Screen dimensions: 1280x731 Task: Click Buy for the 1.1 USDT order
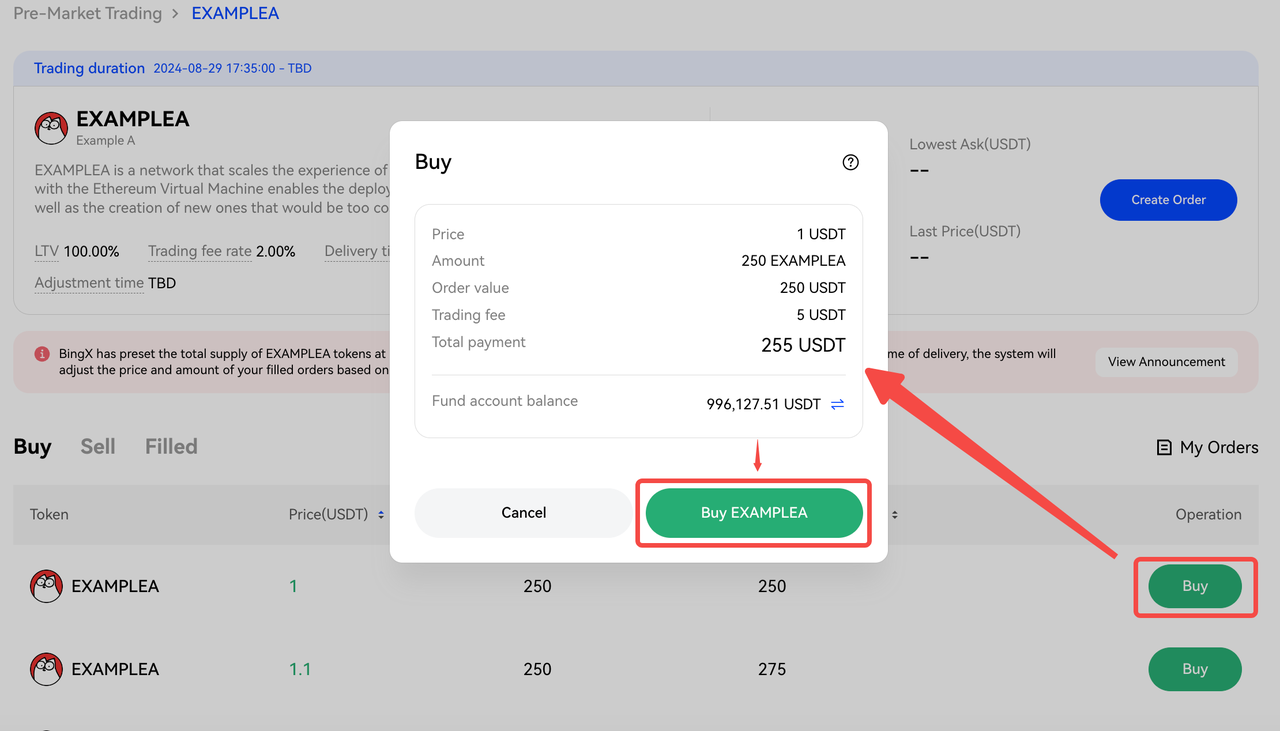tap(1195, 669)
